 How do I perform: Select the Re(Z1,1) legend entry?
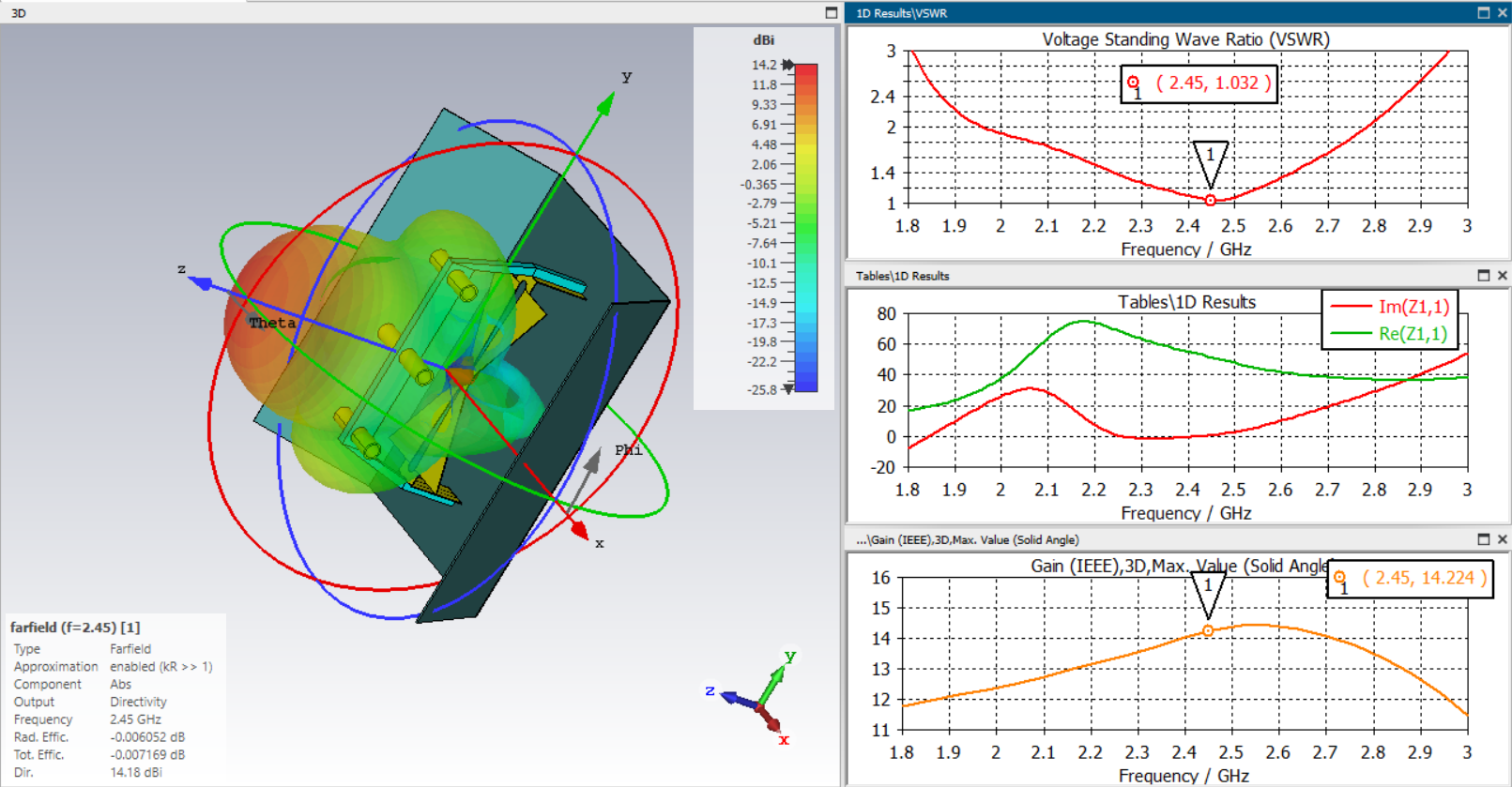pos(1390,333)
